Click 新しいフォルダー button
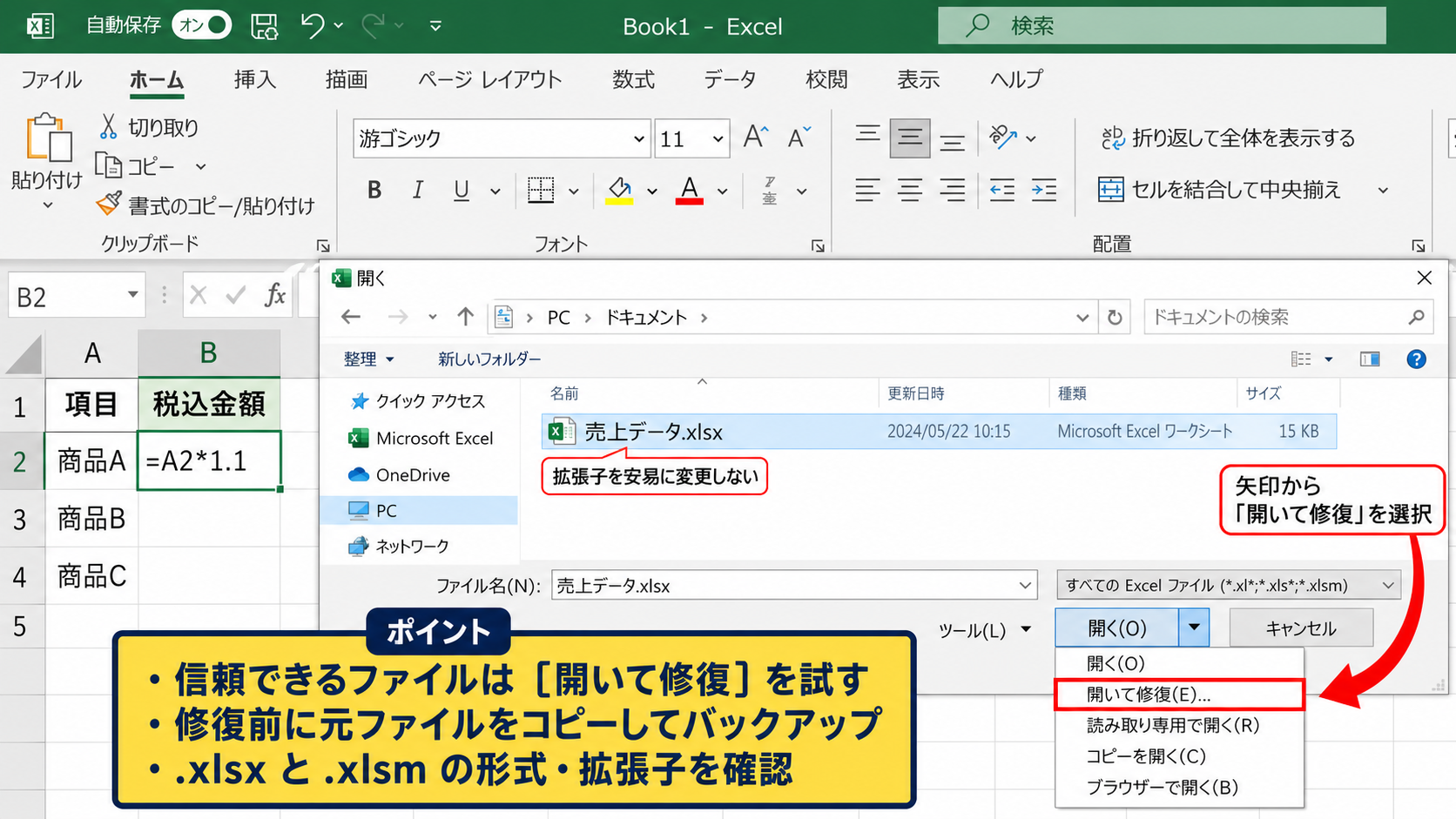The image size is (1456, 819). (489, 359)
